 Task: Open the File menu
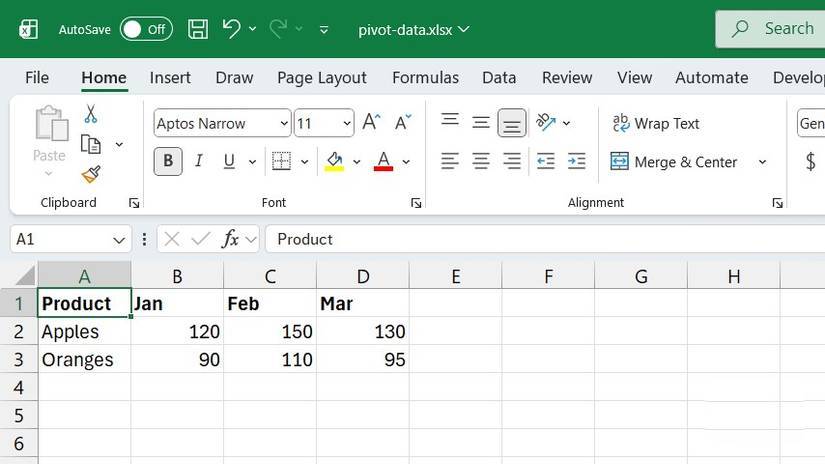[37, 77]
